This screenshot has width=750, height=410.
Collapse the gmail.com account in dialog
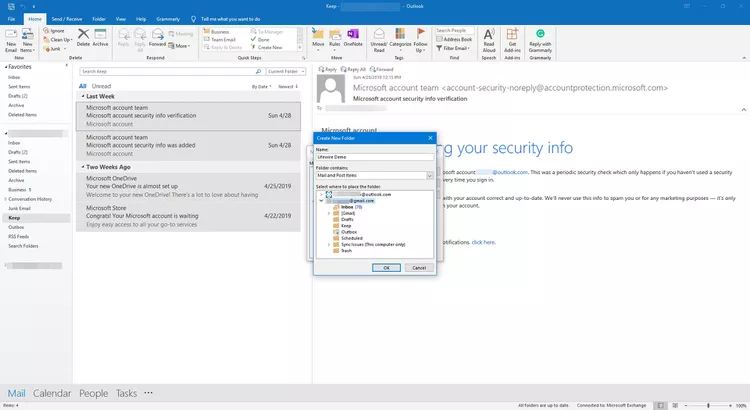tap(321, 201)
